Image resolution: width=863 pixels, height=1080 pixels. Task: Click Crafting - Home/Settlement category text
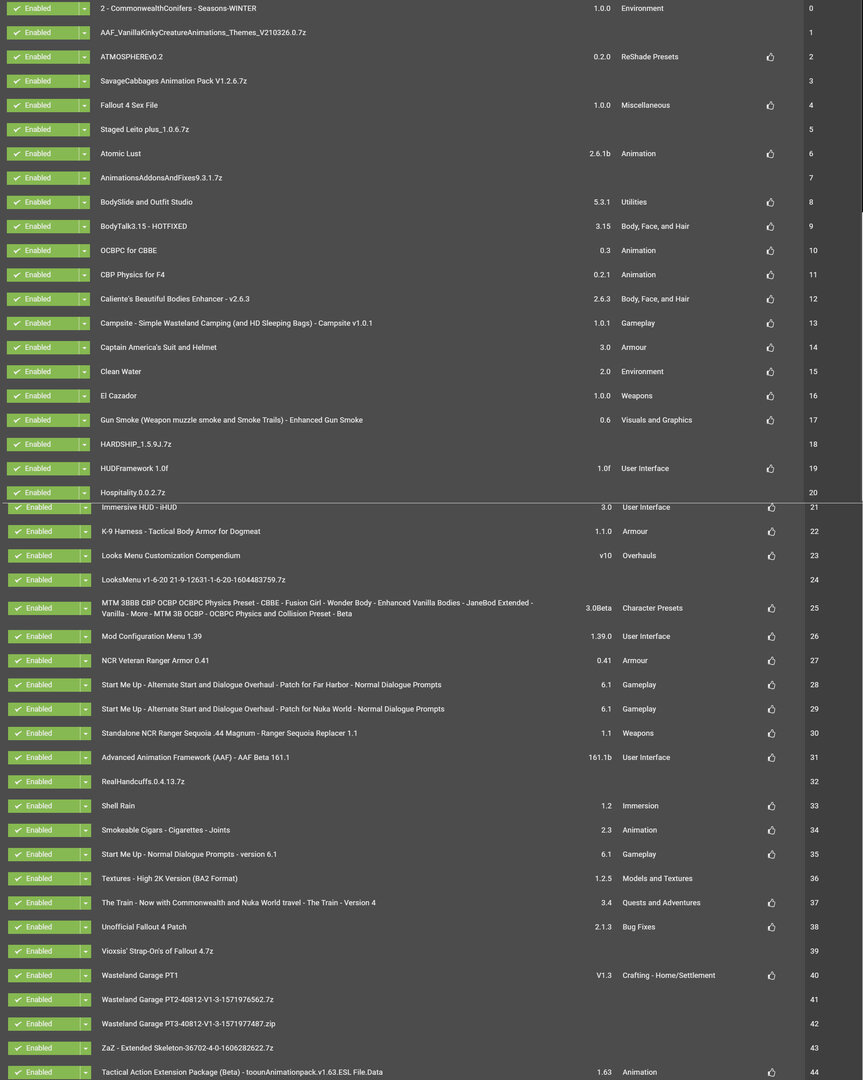pyautogui.click(x=669, y=975)
